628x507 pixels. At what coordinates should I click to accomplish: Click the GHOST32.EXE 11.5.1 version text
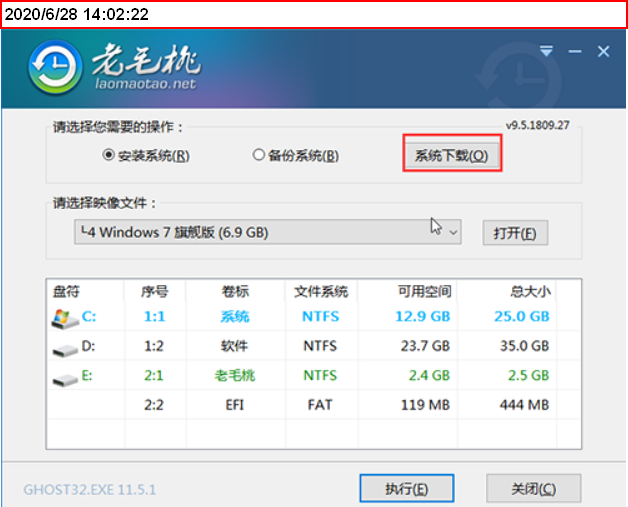(90, 489)
